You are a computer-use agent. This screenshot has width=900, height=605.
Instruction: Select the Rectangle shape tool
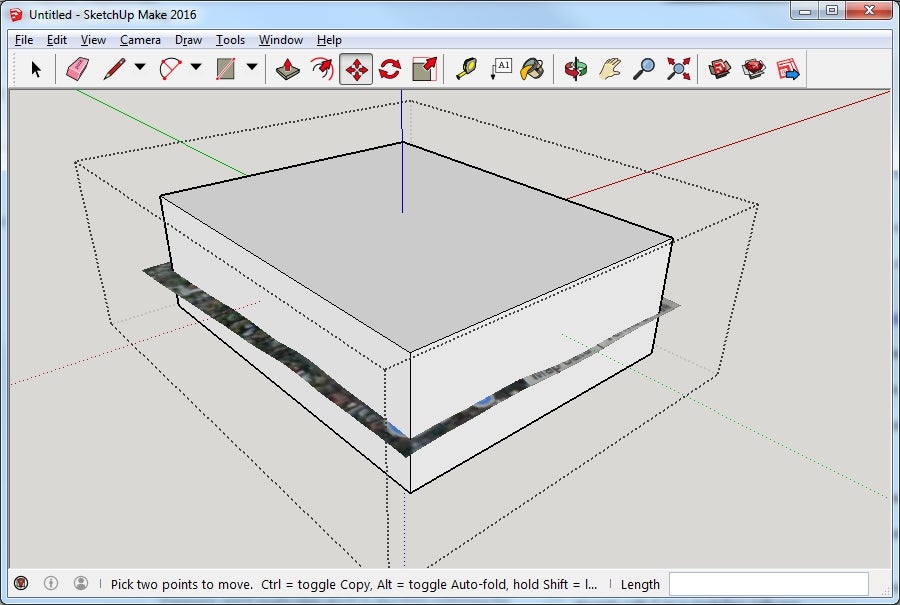pyautogui.click(x=226, y=69)
